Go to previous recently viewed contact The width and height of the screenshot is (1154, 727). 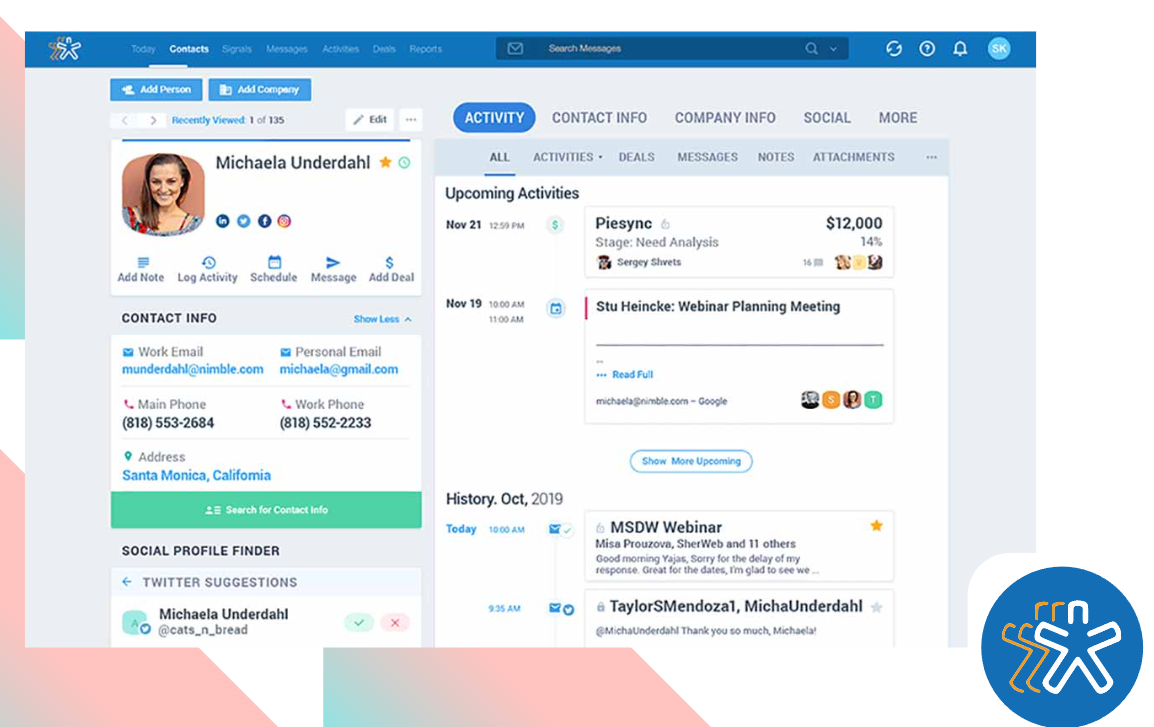[x=124, y=120]
